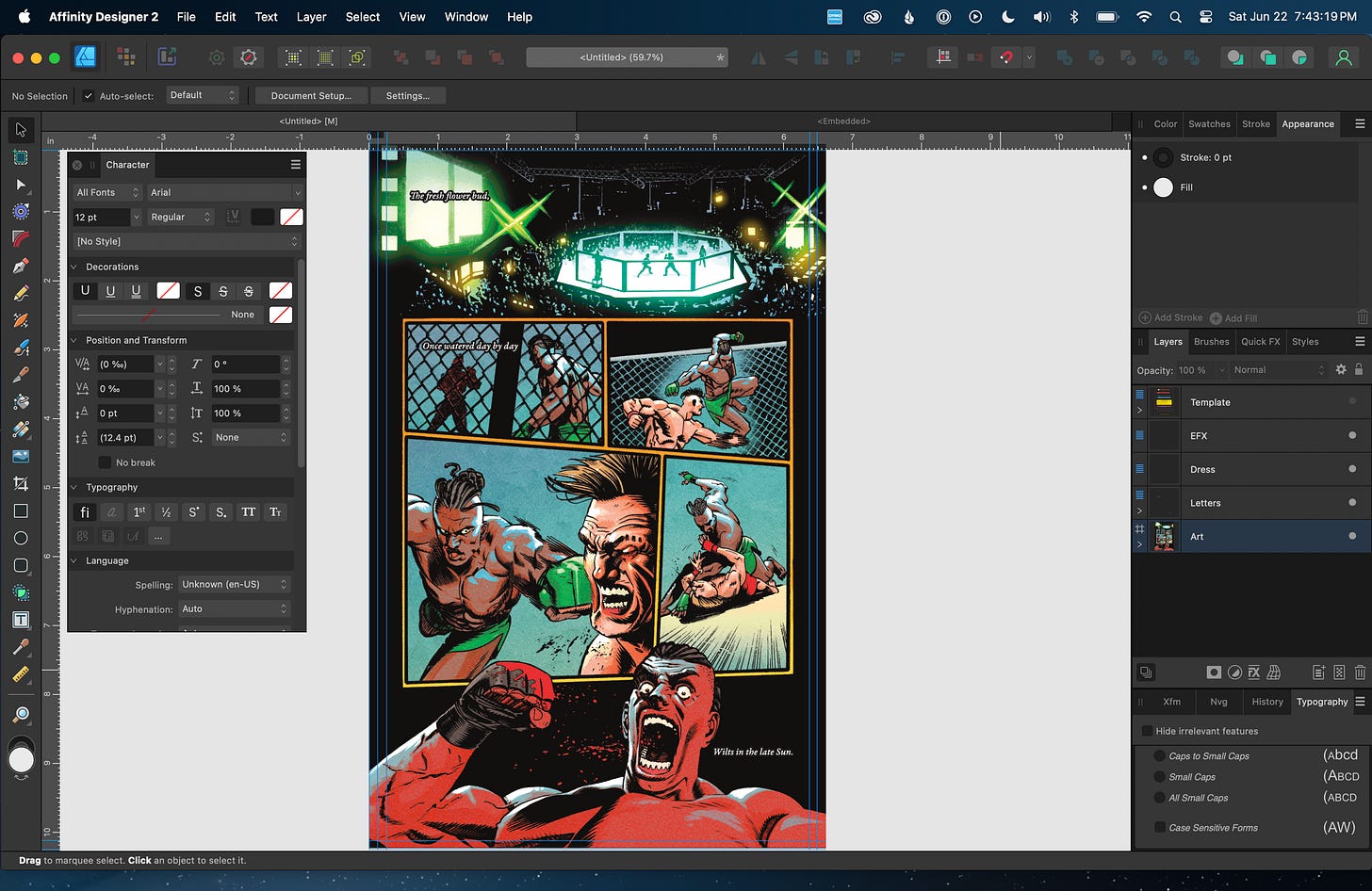This screenshot has width=1372, height=891.
Task: Click the ligatures fi typography button
Action: 85,512
